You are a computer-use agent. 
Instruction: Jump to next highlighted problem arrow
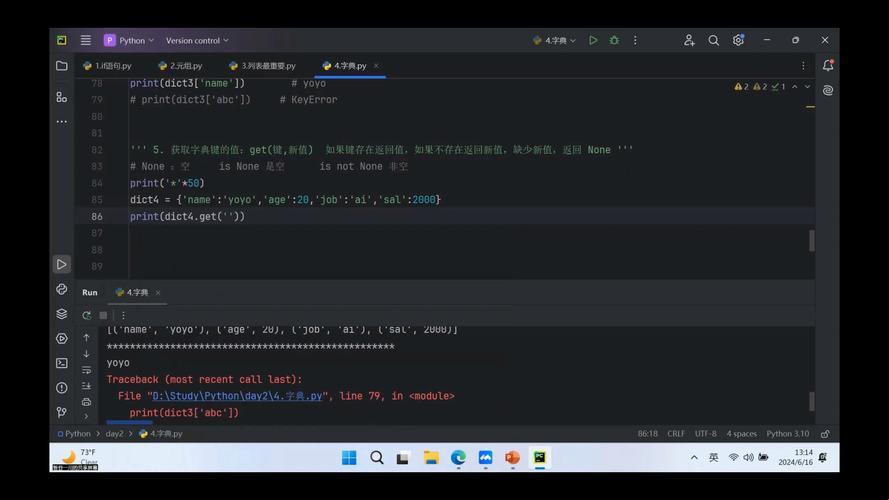pyautogui.click(x=807, y=87)
